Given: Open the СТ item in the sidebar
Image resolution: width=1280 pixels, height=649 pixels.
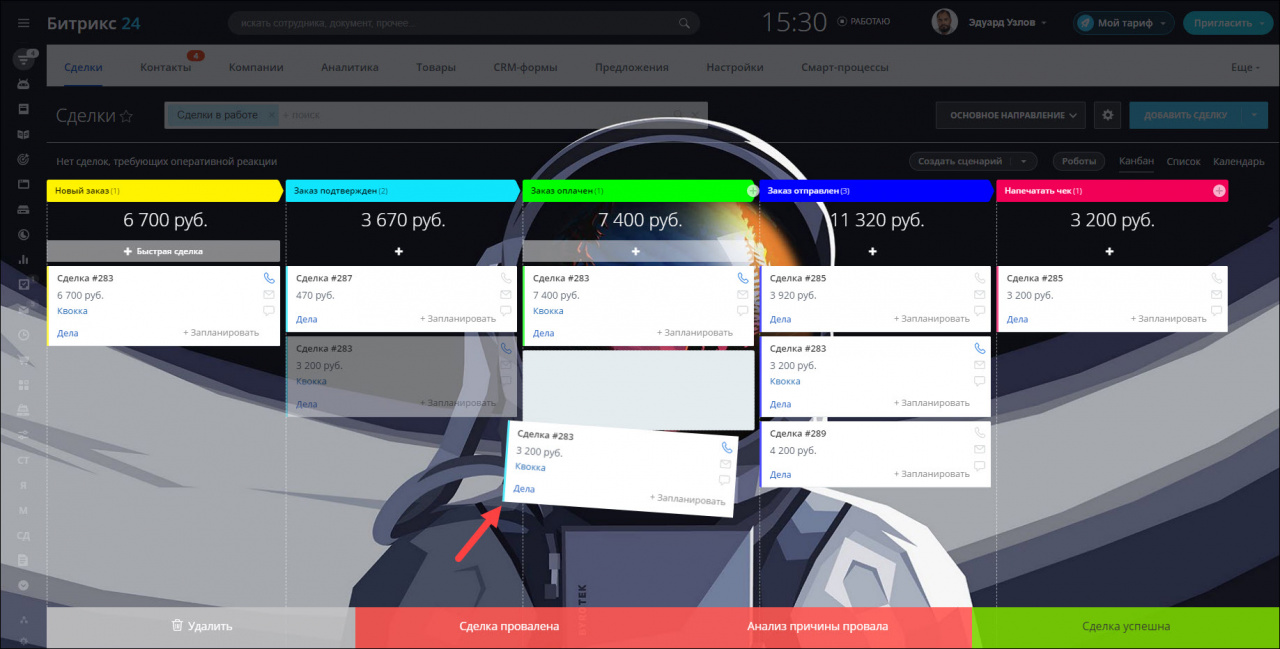Looking at the screenshot, I should tap(23, 460).
